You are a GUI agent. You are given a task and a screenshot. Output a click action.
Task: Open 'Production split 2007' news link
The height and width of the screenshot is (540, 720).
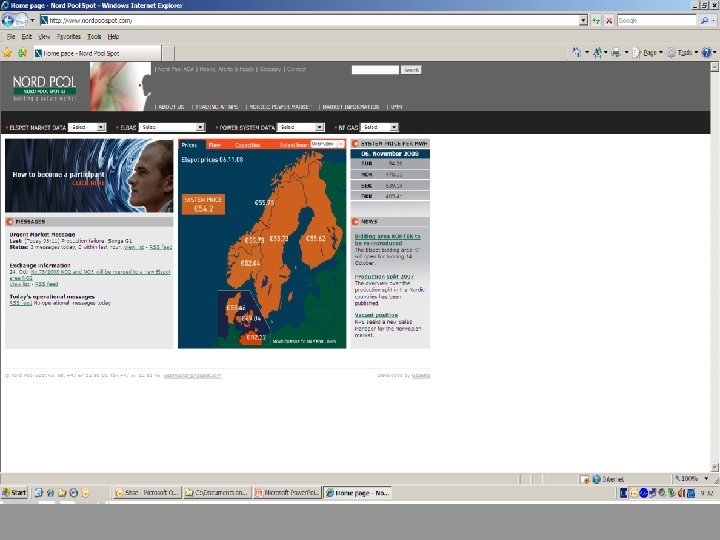click(384, 277)
